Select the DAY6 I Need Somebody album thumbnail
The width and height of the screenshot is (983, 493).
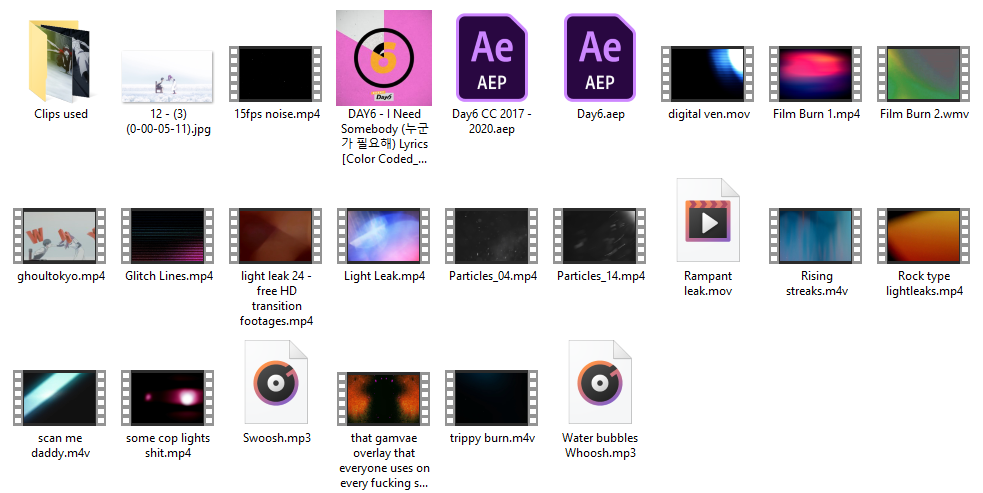384,58
